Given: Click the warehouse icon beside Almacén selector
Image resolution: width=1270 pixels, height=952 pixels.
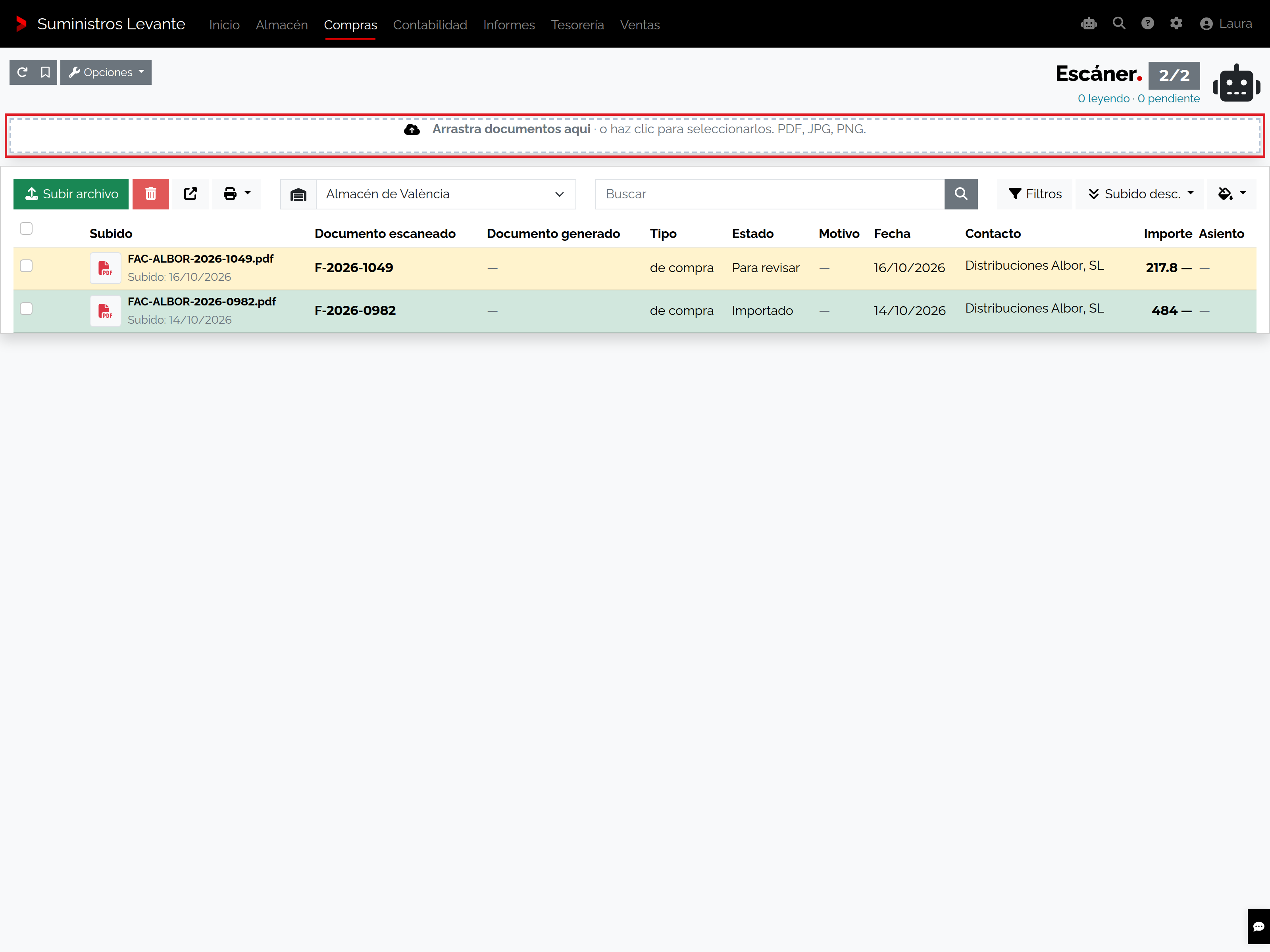Looking at the screenshot, I should 298,194.
